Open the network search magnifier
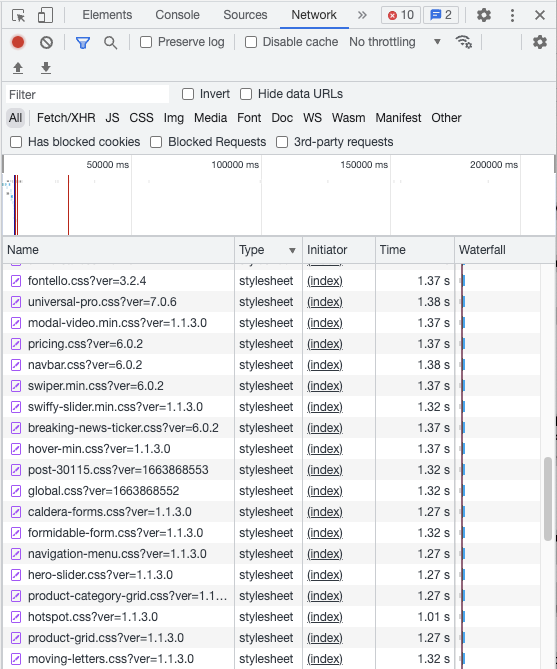 [x=110, y=42]
